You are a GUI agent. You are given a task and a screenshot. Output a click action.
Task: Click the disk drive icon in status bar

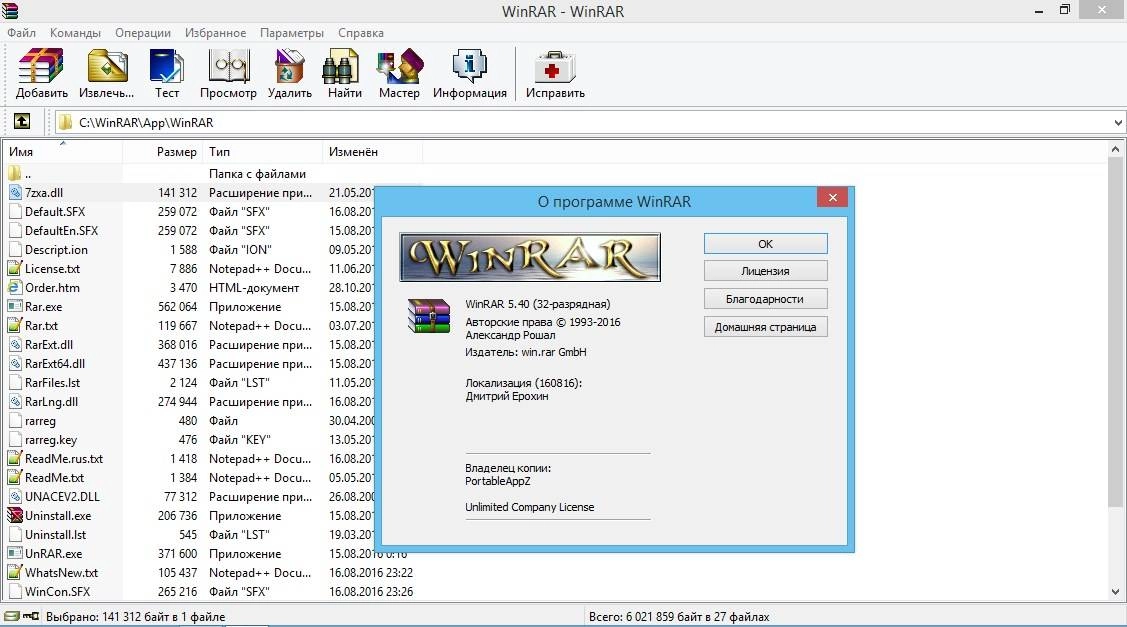pos(12,616)
